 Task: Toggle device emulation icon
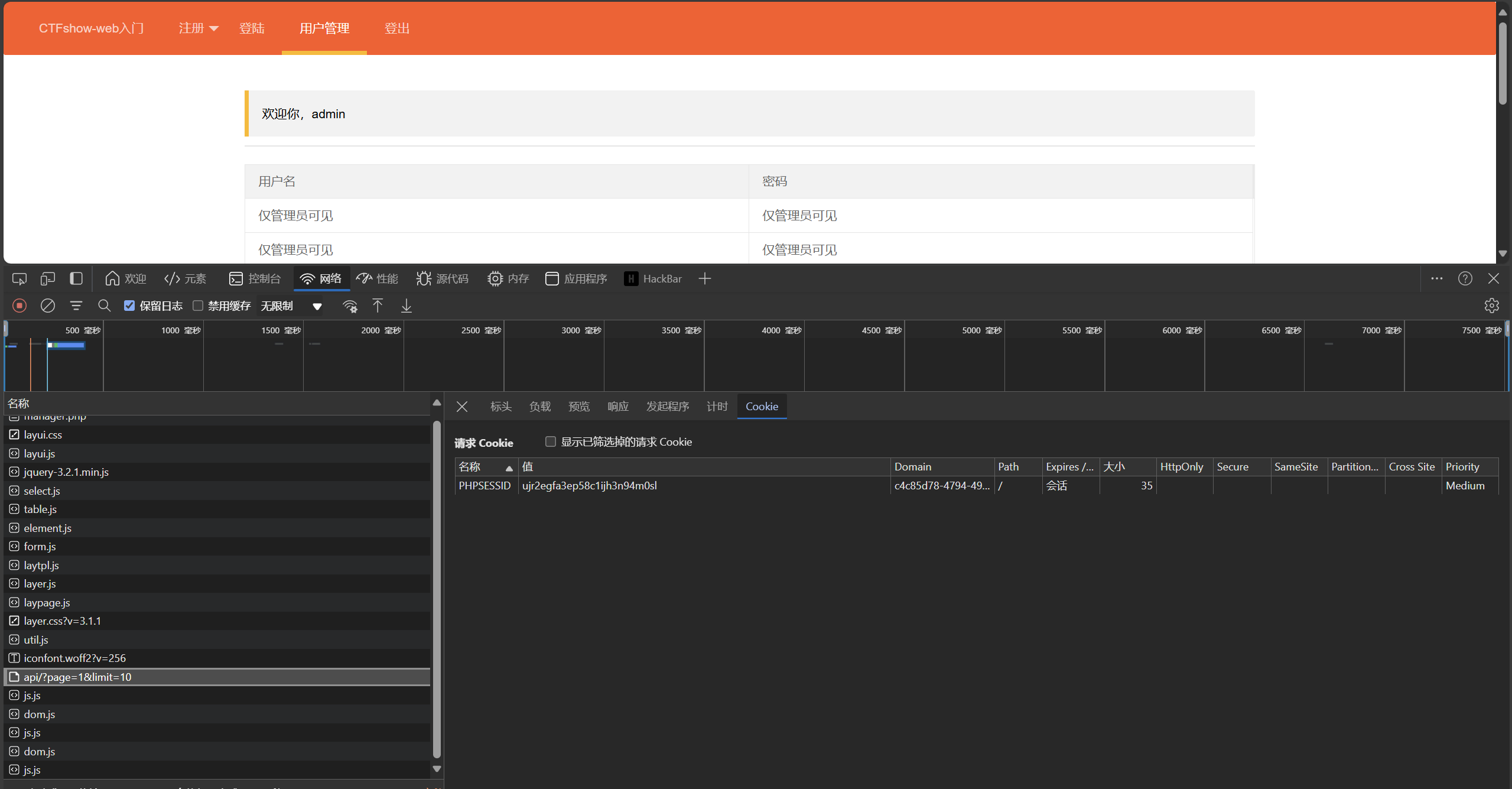48,278
